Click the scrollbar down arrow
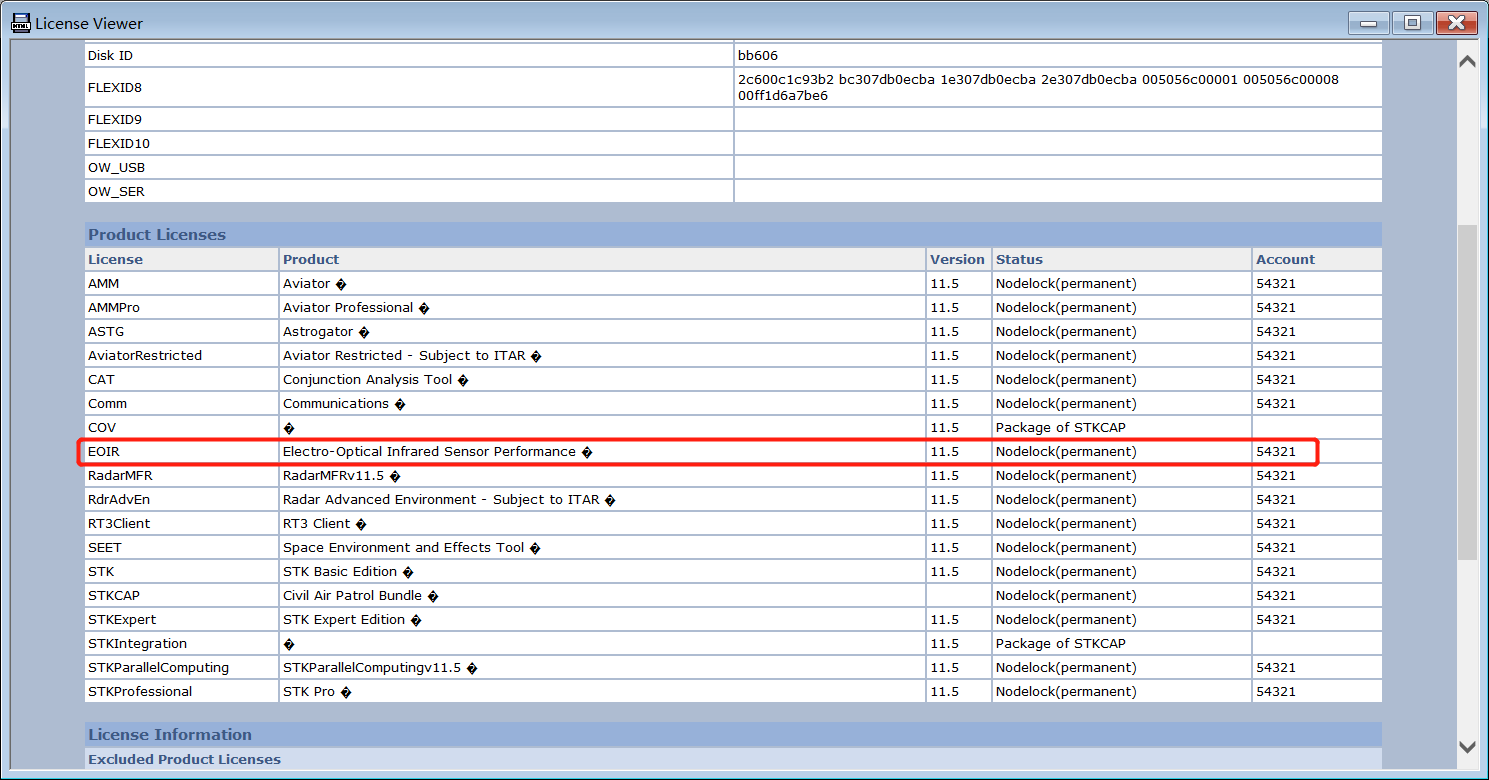This screenshot has height=780, width=1489. click(1467, 747)
